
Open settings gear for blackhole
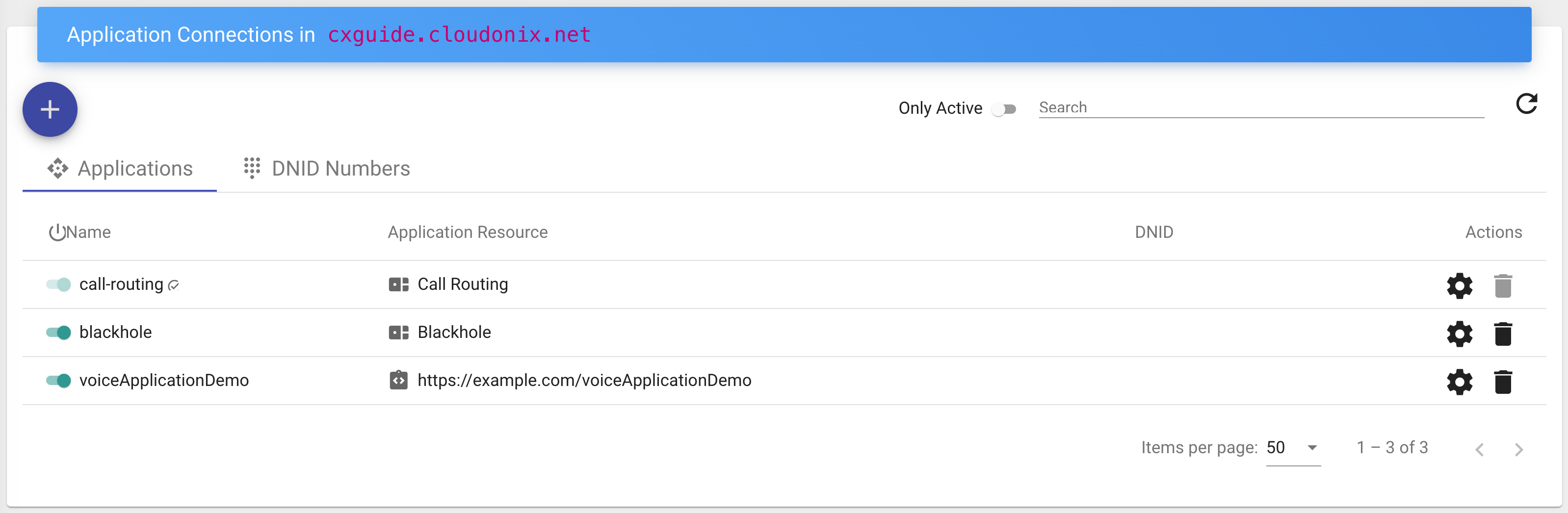tap(1459, 333)
